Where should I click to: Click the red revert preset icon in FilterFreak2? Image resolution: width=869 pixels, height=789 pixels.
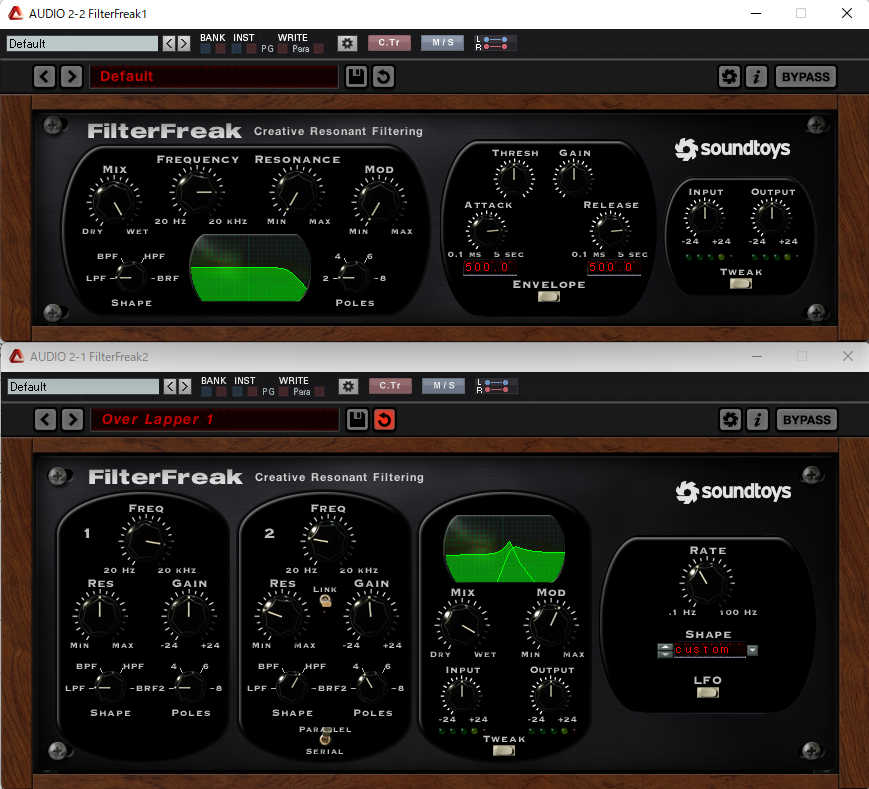(385, 419)
